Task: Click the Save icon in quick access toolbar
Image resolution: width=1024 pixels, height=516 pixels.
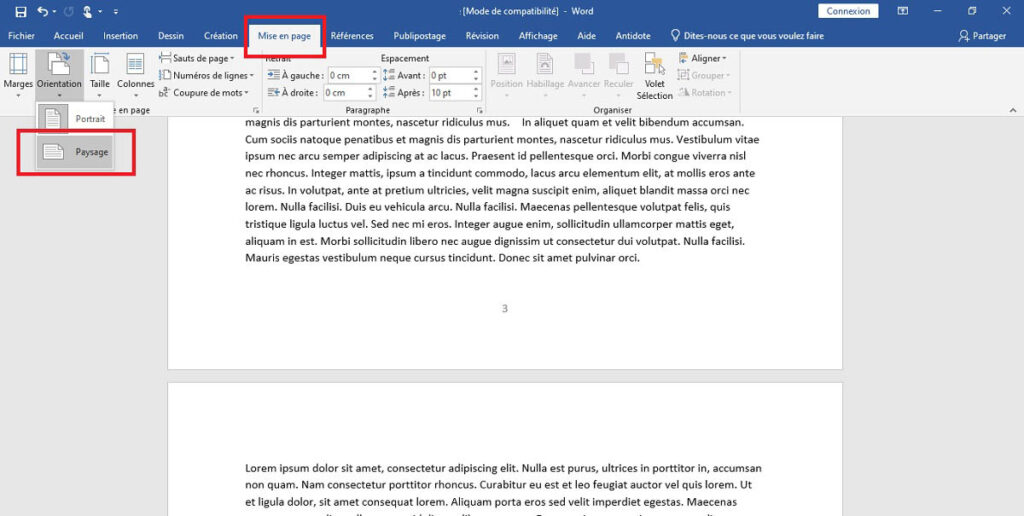Action: coord(21,11)
